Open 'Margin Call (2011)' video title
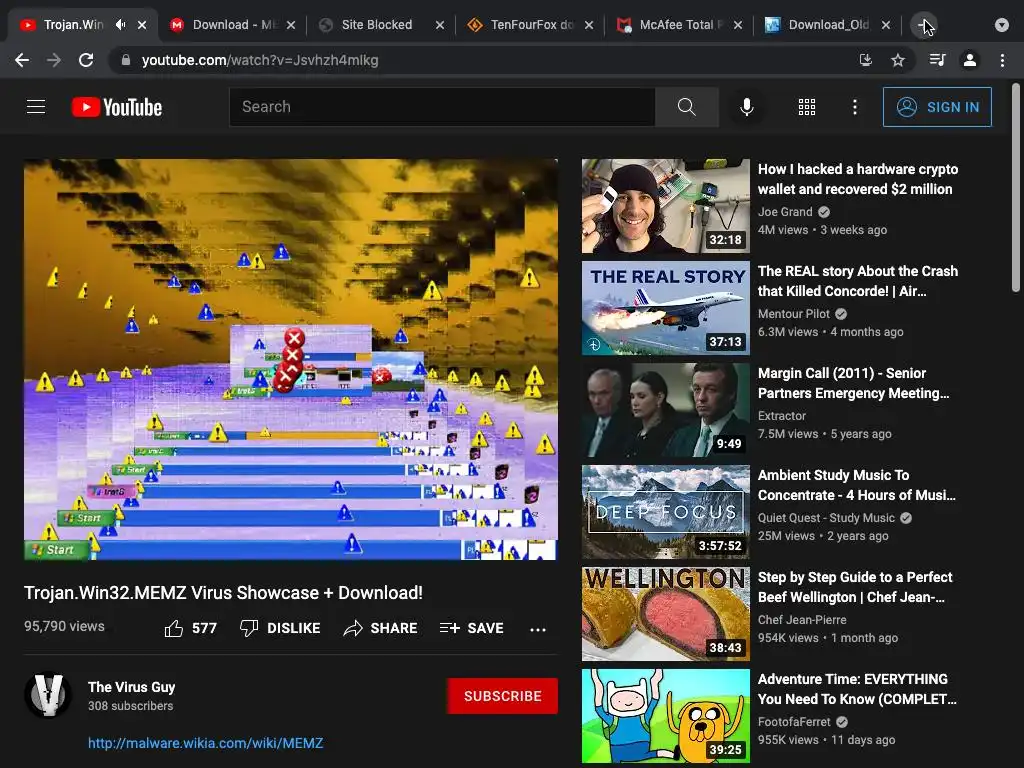1024x768 pixels. (853, 383)
